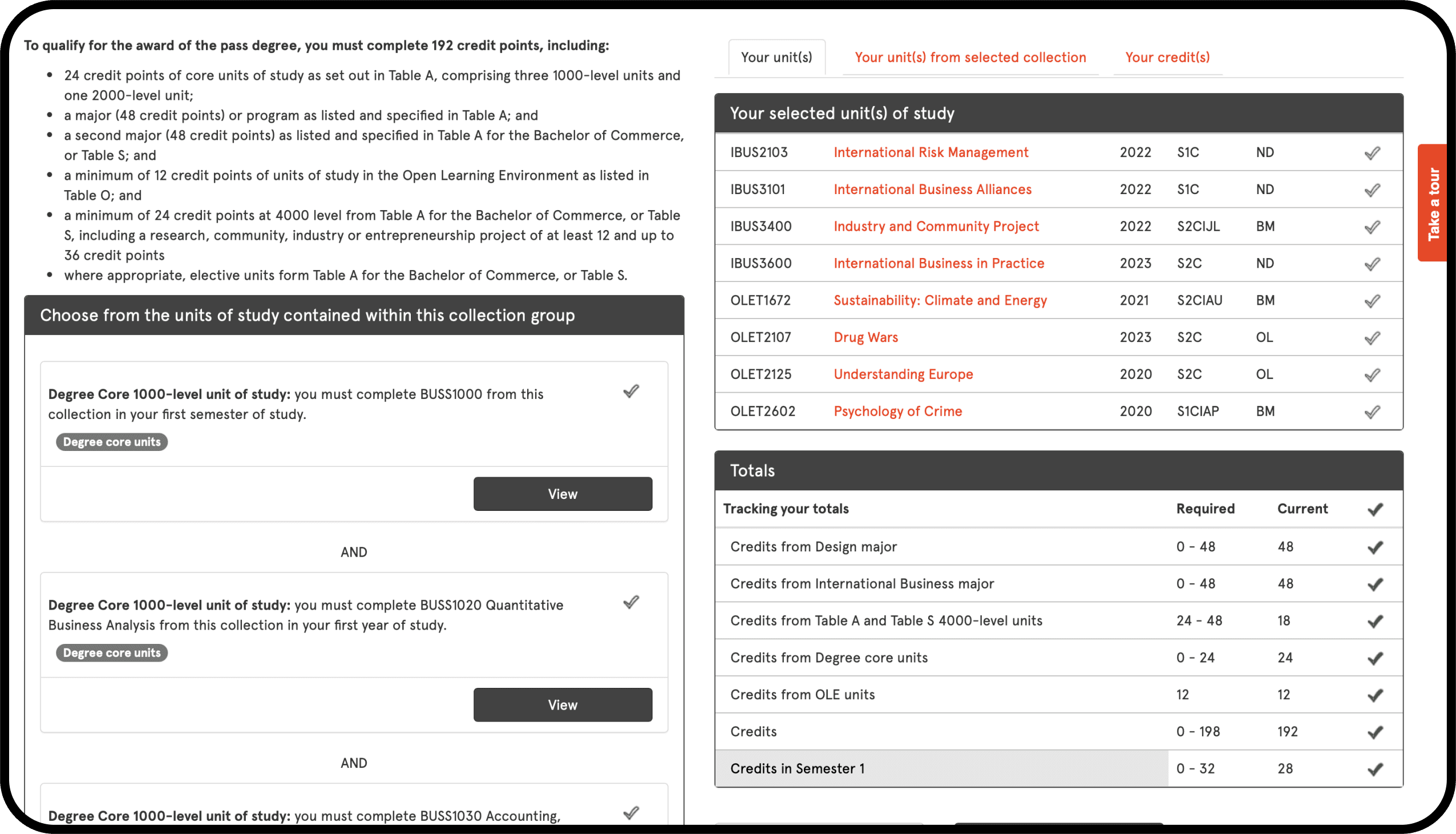
Task: Click the checkmark in Tracking your totals header
Action: 1375,509
